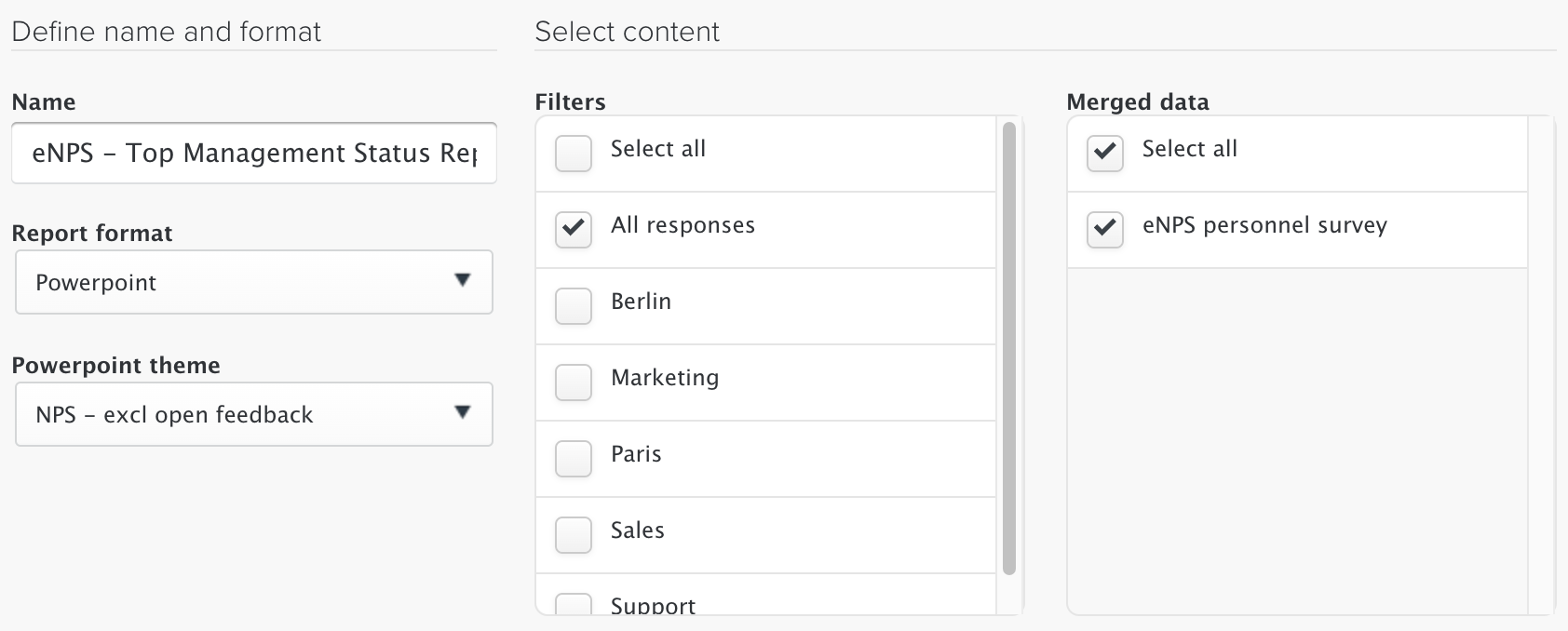Viewport: 1568px width, 631px height.
Task: Click the Merged data scrollbar track
Action: coord(1541,365)
